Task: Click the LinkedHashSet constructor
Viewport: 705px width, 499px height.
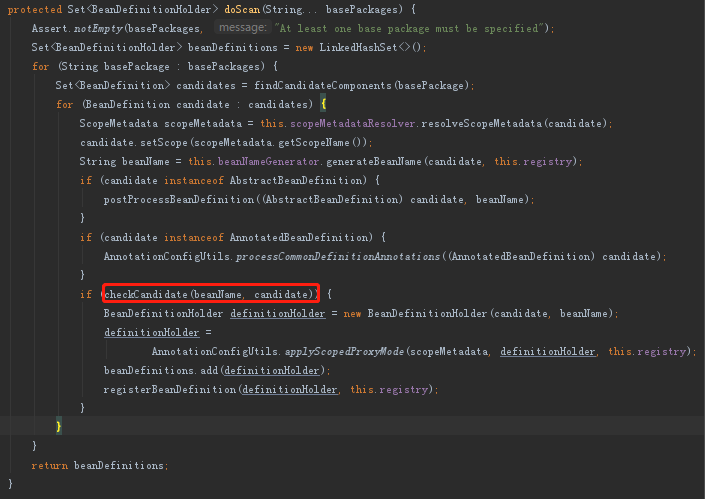Action: 358,48
